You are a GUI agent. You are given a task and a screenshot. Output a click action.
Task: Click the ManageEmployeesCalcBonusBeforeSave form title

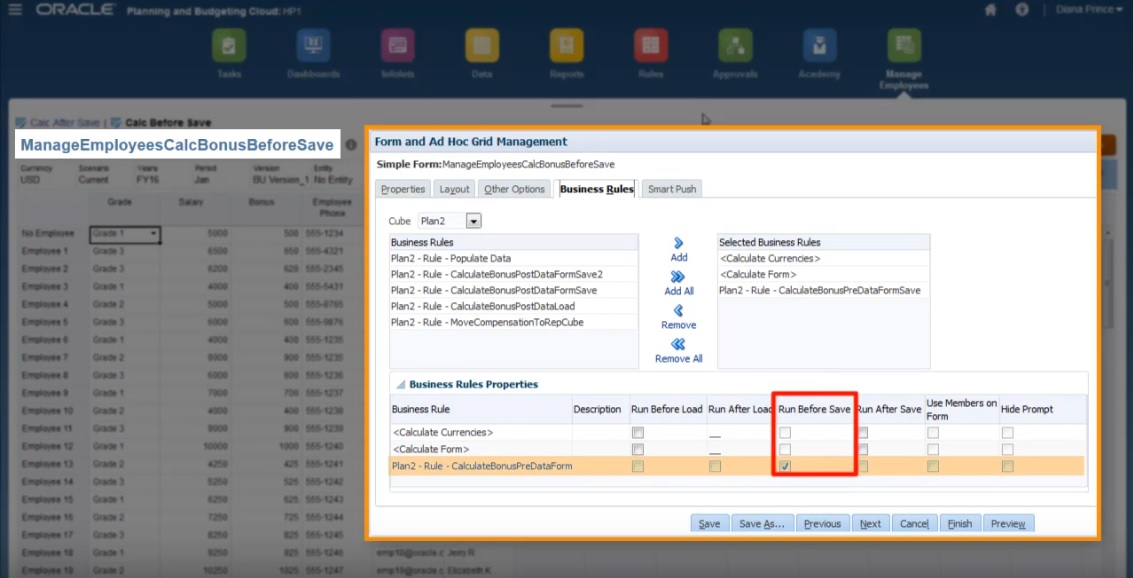tap(176, 145)
